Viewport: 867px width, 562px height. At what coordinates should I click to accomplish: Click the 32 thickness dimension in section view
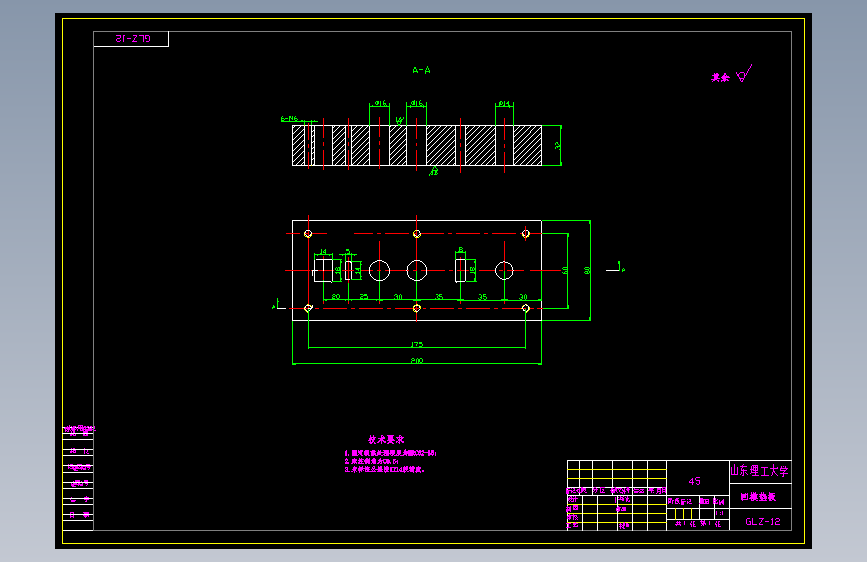coord(557,145)
